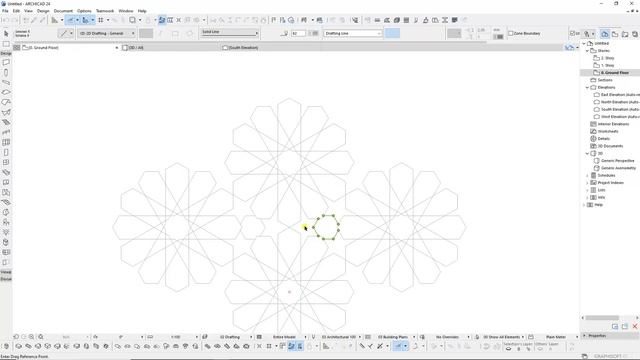Select the Stair tool in toolbox
The width and height of the screenshot is (640, 360).
coord(6,122)
